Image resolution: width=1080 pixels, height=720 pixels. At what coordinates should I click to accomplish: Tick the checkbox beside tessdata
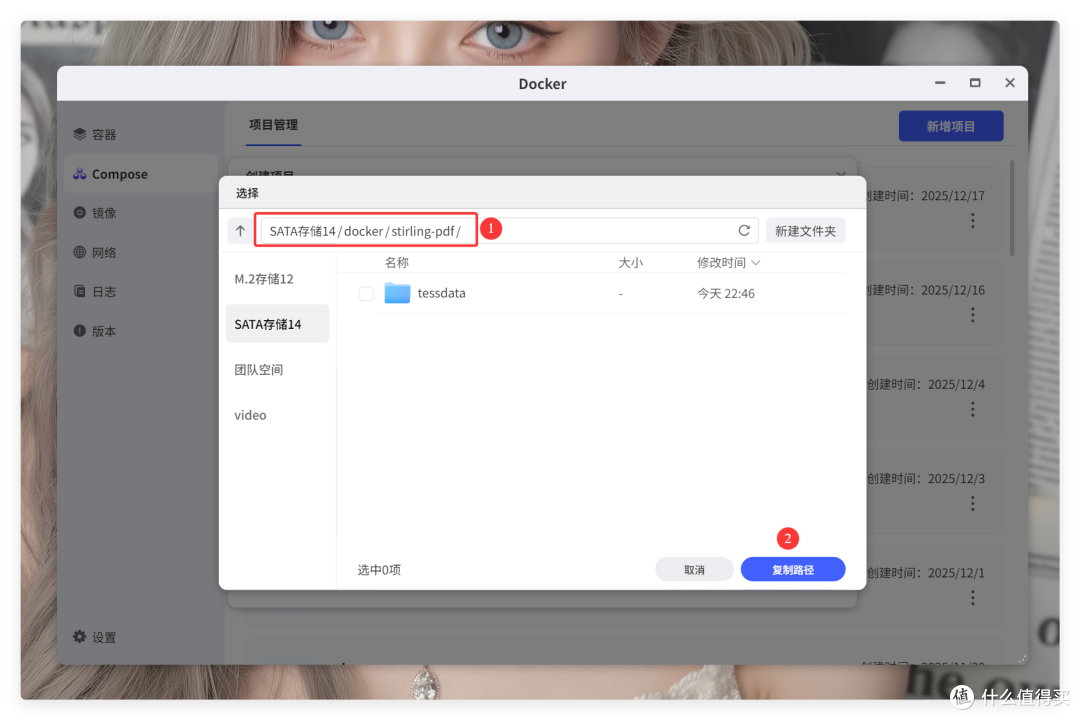pos(366,294)
